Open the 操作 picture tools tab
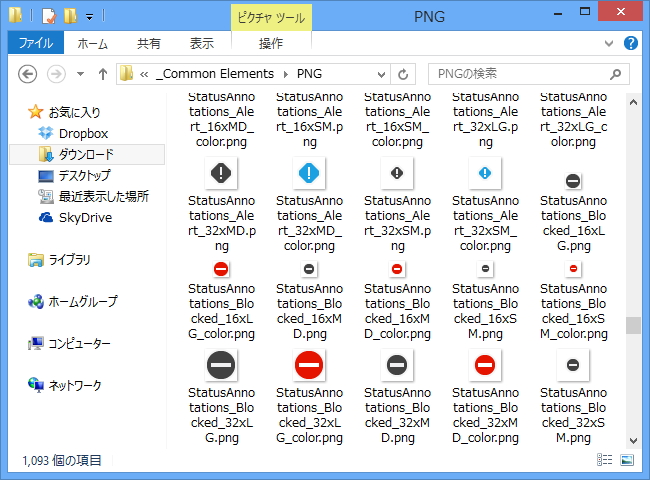Image resolution: width=650 pixels, height=480 pixels. click(x=271, y=43)
